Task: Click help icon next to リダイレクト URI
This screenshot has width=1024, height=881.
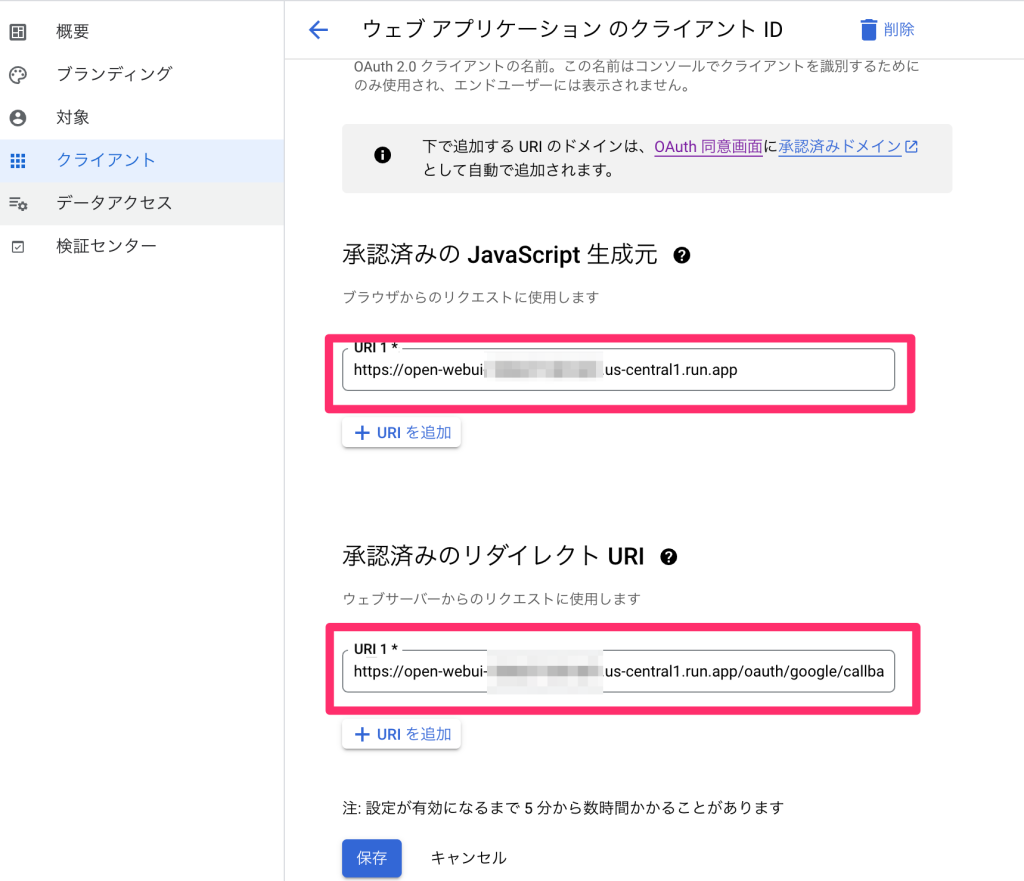Action: [669, 557]
